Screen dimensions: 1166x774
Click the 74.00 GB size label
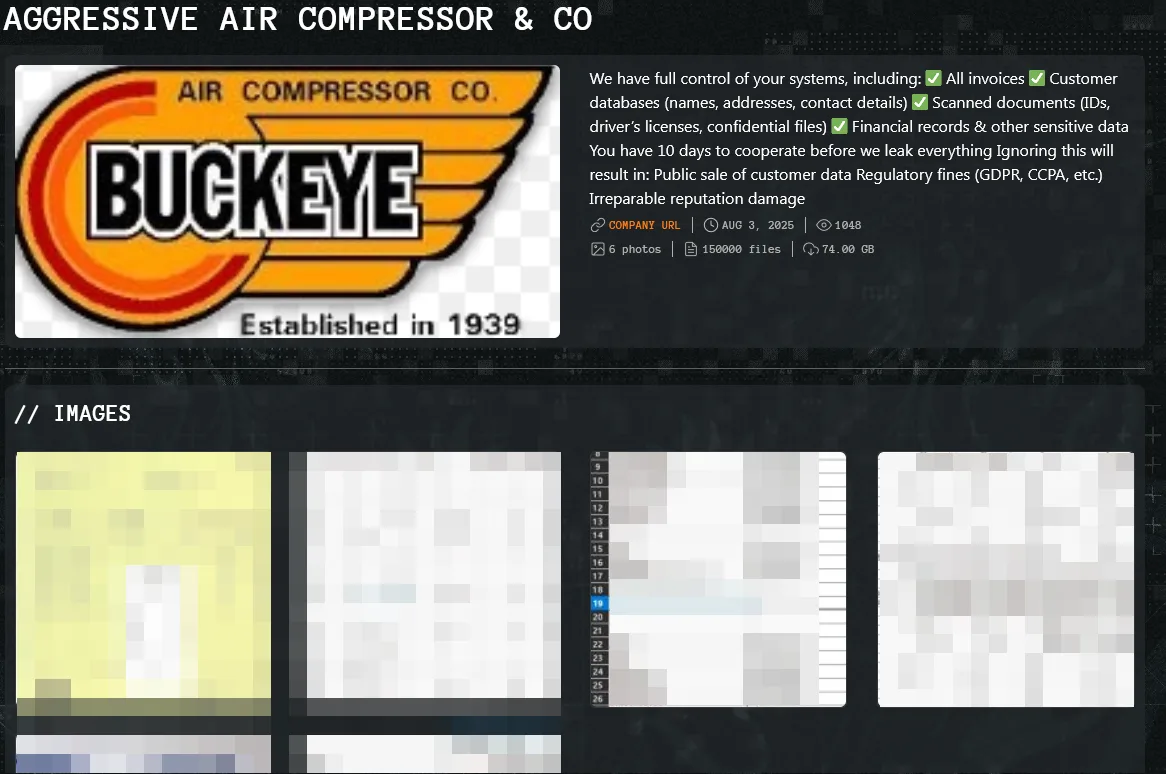pos(848,249)
